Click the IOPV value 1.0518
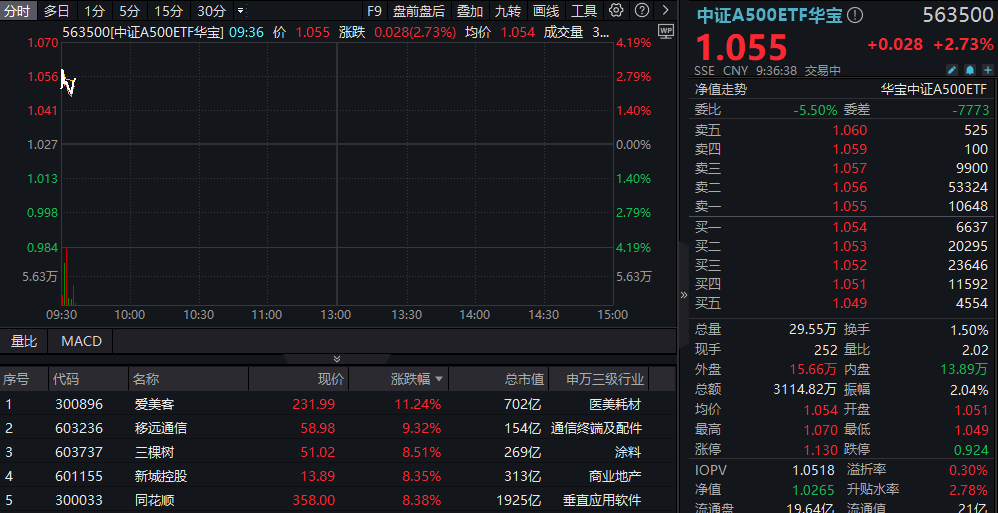The height and width of the screenshot is (513, 998). [813, 470]
